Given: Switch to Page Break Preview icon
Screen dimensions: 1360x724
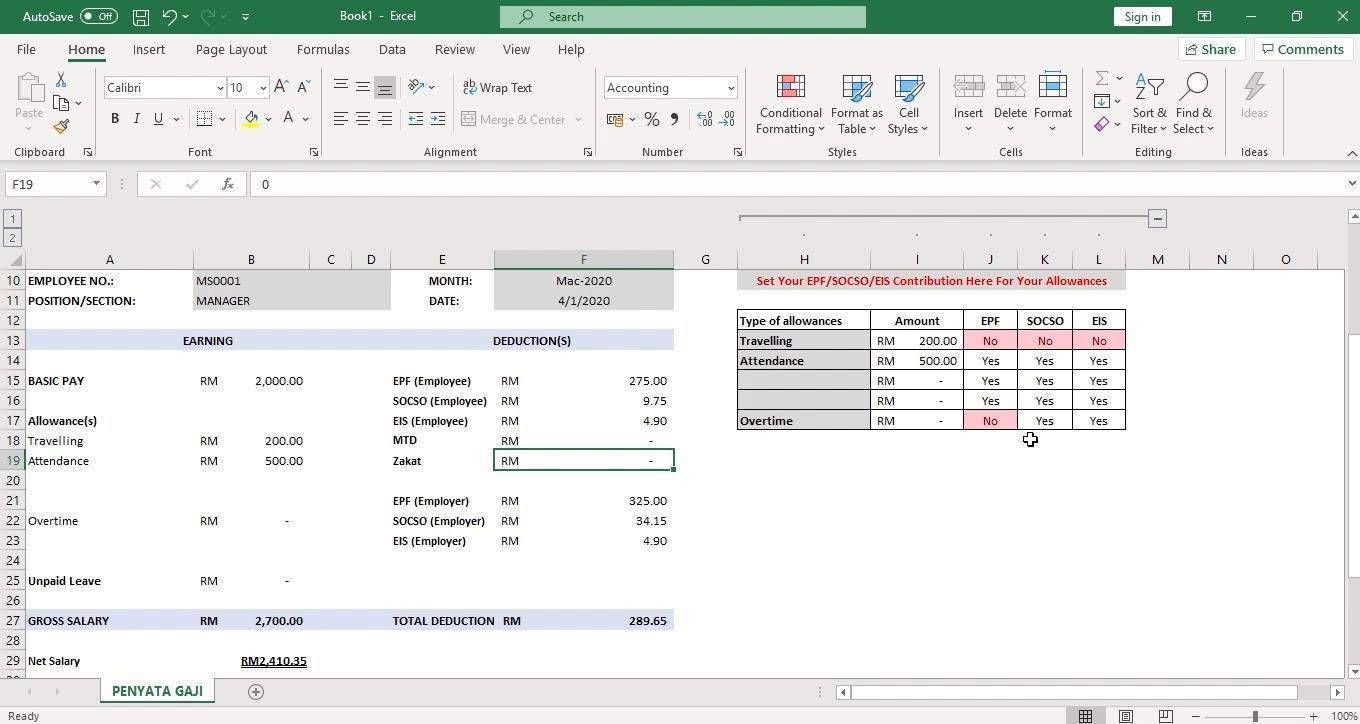Looking at the screenshot, I should pyautogui.click(x=1165, y=716).
